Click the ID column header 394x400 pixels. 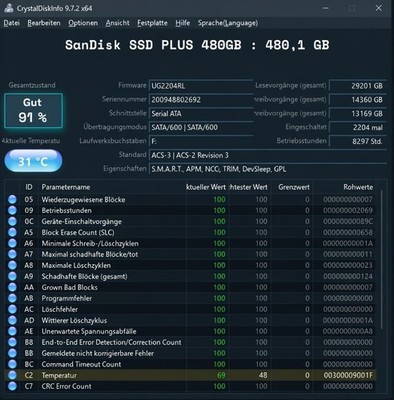[x=29, y=187]
